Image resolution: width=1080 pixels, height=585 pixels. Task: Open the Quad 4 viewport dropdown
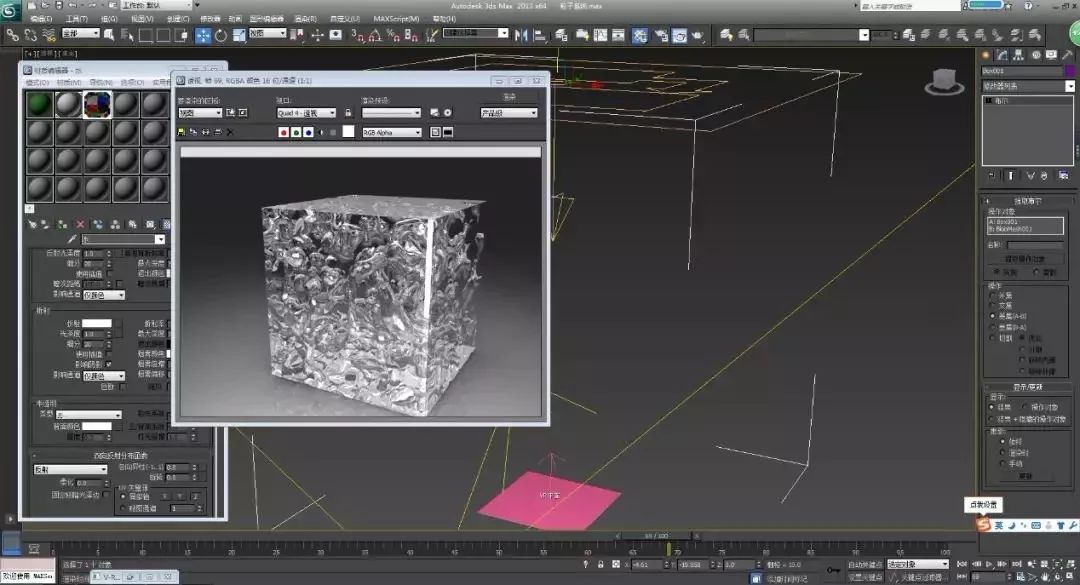click(x=306, y=113)
